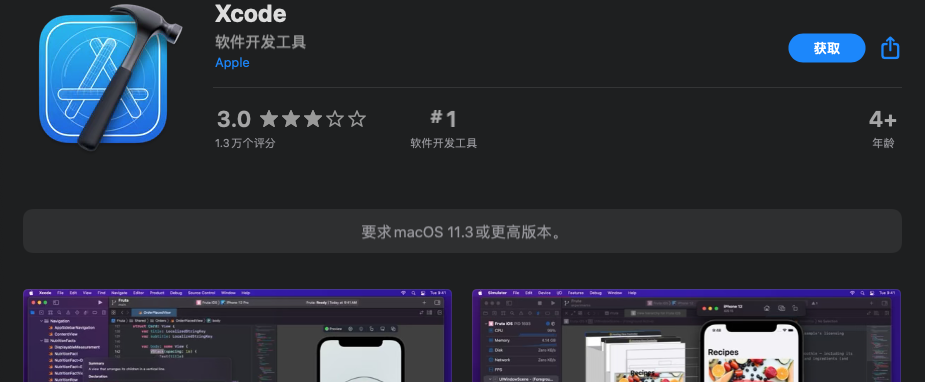
Task: Click the Xcode app title
Action: tap(251, 14)
